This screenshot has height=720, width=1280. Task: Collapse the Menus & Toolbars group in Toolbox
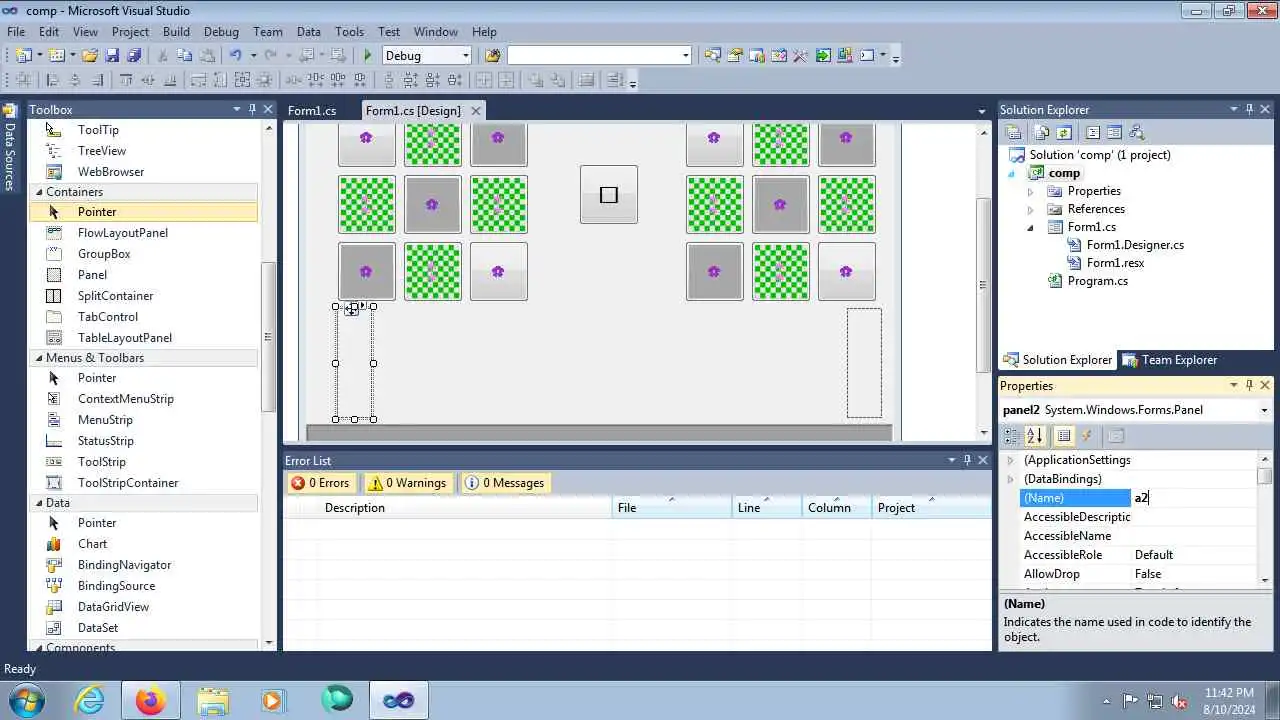click(x=39, y=358)
